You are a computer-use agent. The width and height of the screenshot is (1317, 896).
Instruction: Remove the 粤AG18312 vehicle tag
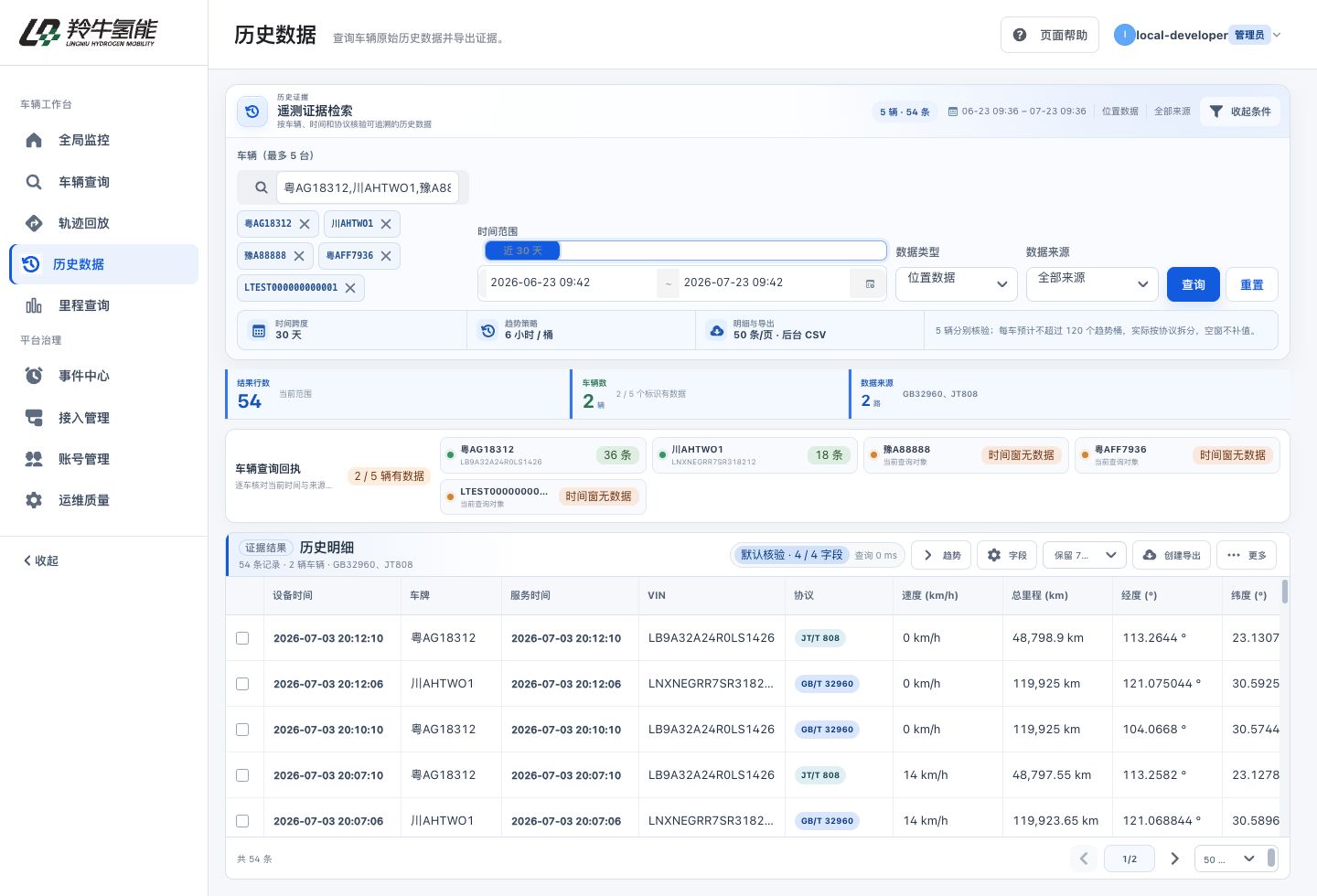305,224
